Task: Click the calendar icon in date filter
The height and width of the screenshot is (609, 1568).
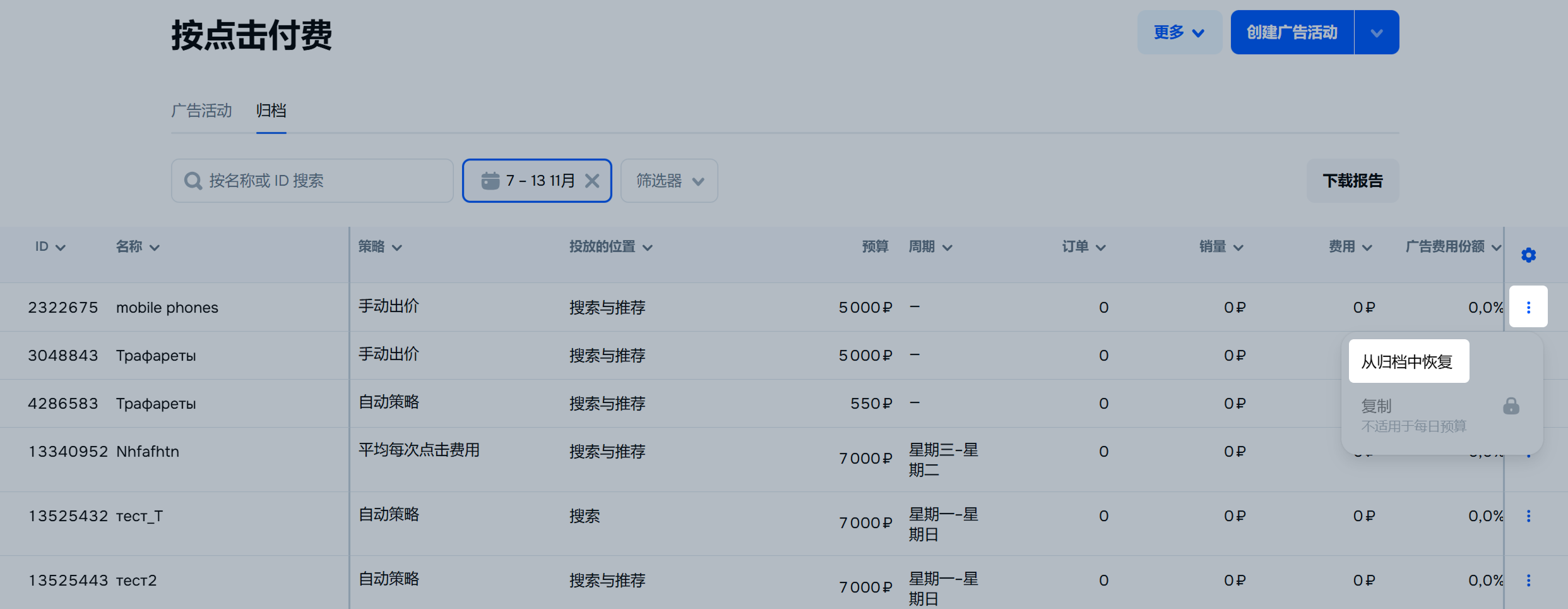Action: (x=490, y=181)
